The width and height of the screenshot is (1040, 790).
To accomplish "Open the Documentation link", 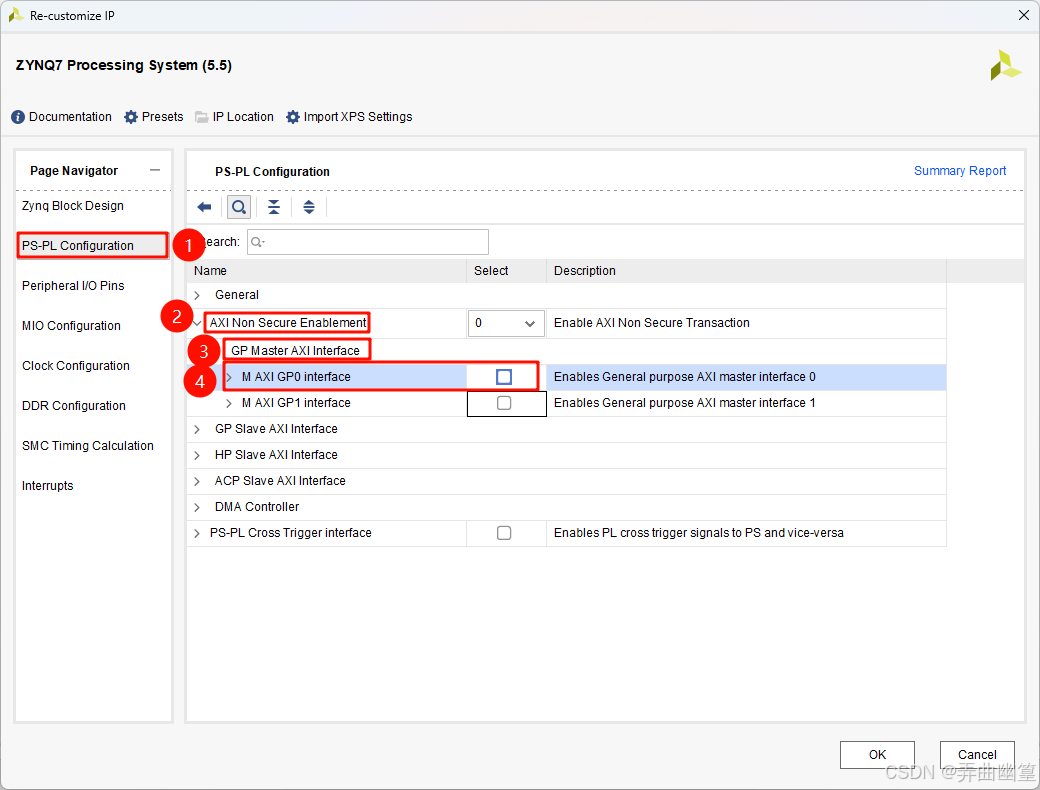I will coord(70,117).
